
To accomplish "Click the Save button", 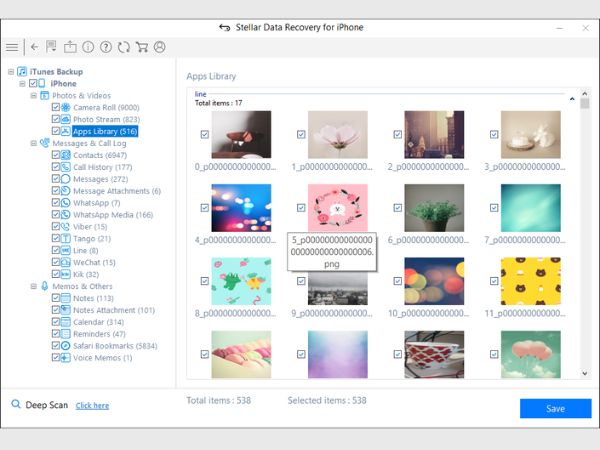I will point(554,408).
